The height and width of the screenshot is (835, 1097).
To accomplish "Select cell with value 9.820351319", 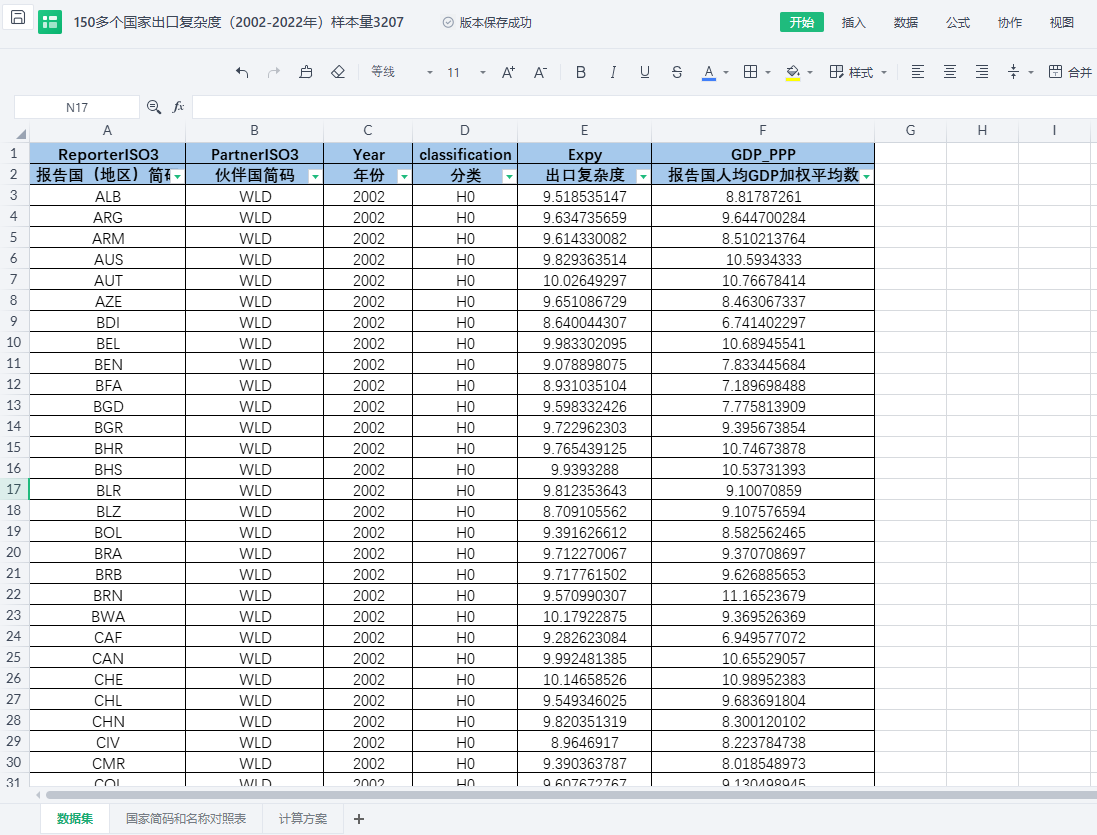I will (584, 722).
